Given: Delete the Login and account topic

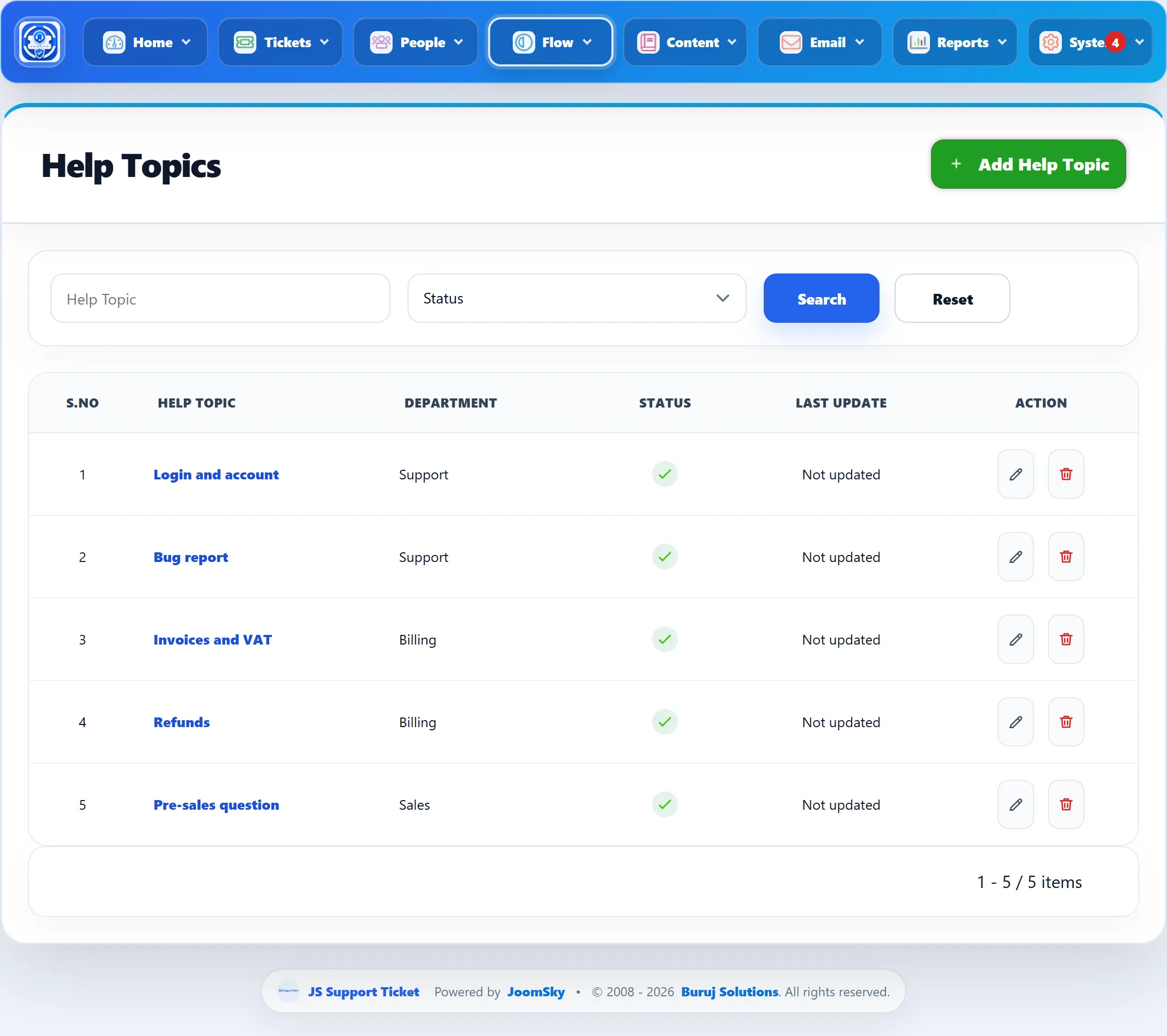Looking at the screenshot, I should click(x=1066, y=475).
